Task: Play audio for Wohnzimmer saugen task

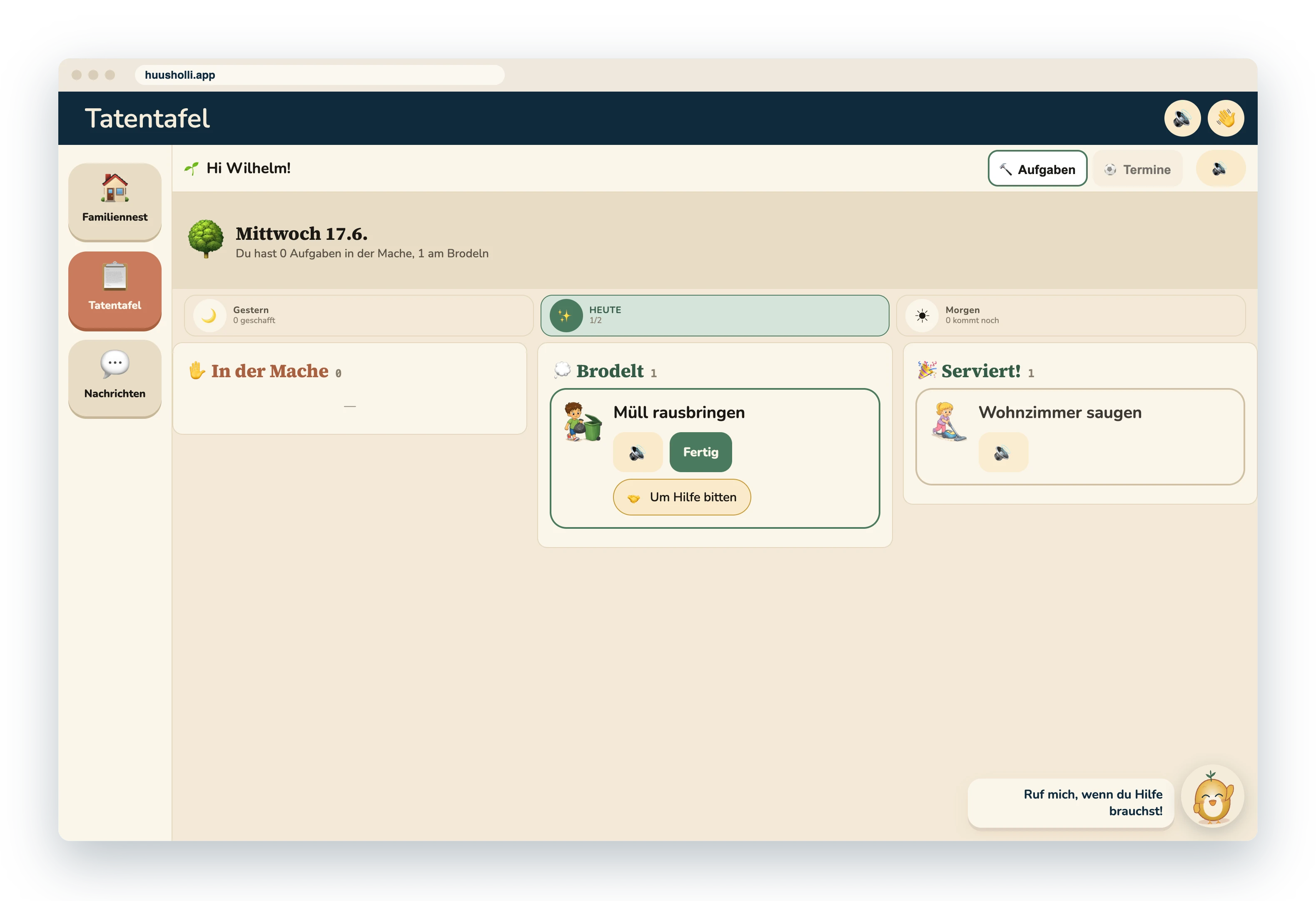Action: coord(1003,452)
